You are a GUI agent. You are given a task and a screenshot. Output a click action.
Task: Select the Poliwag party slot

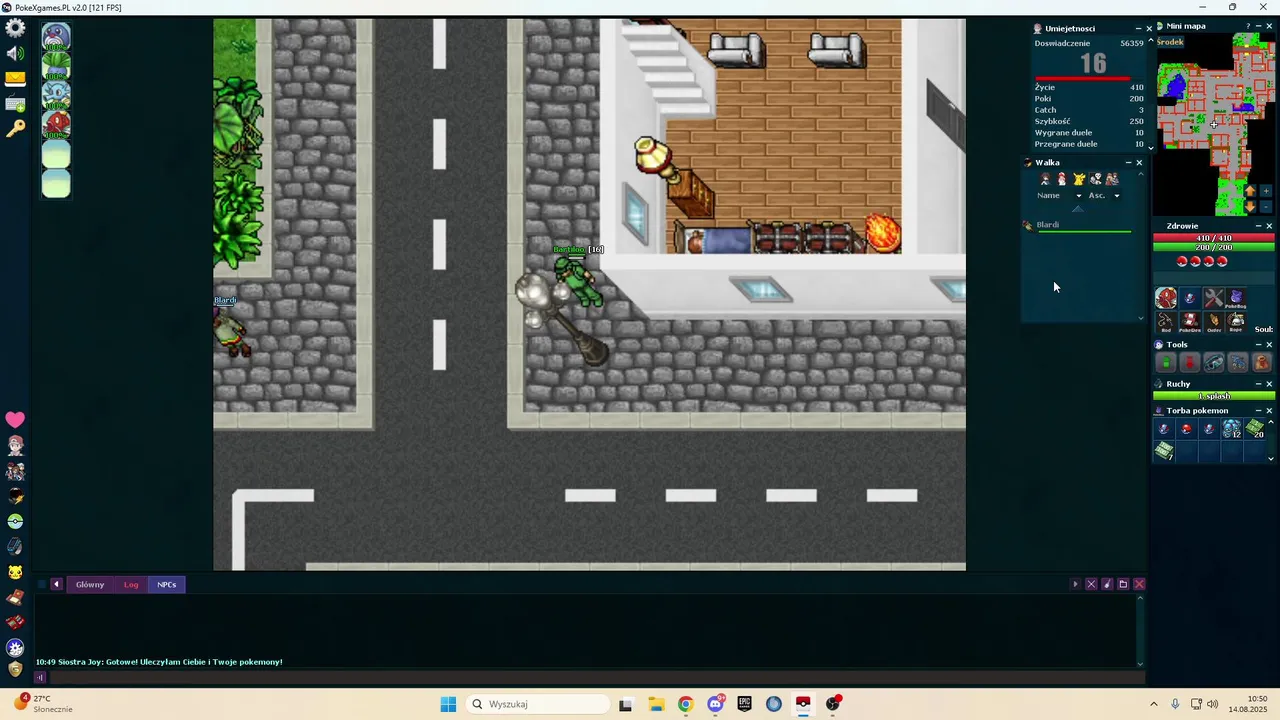click(x=56, y=37)
